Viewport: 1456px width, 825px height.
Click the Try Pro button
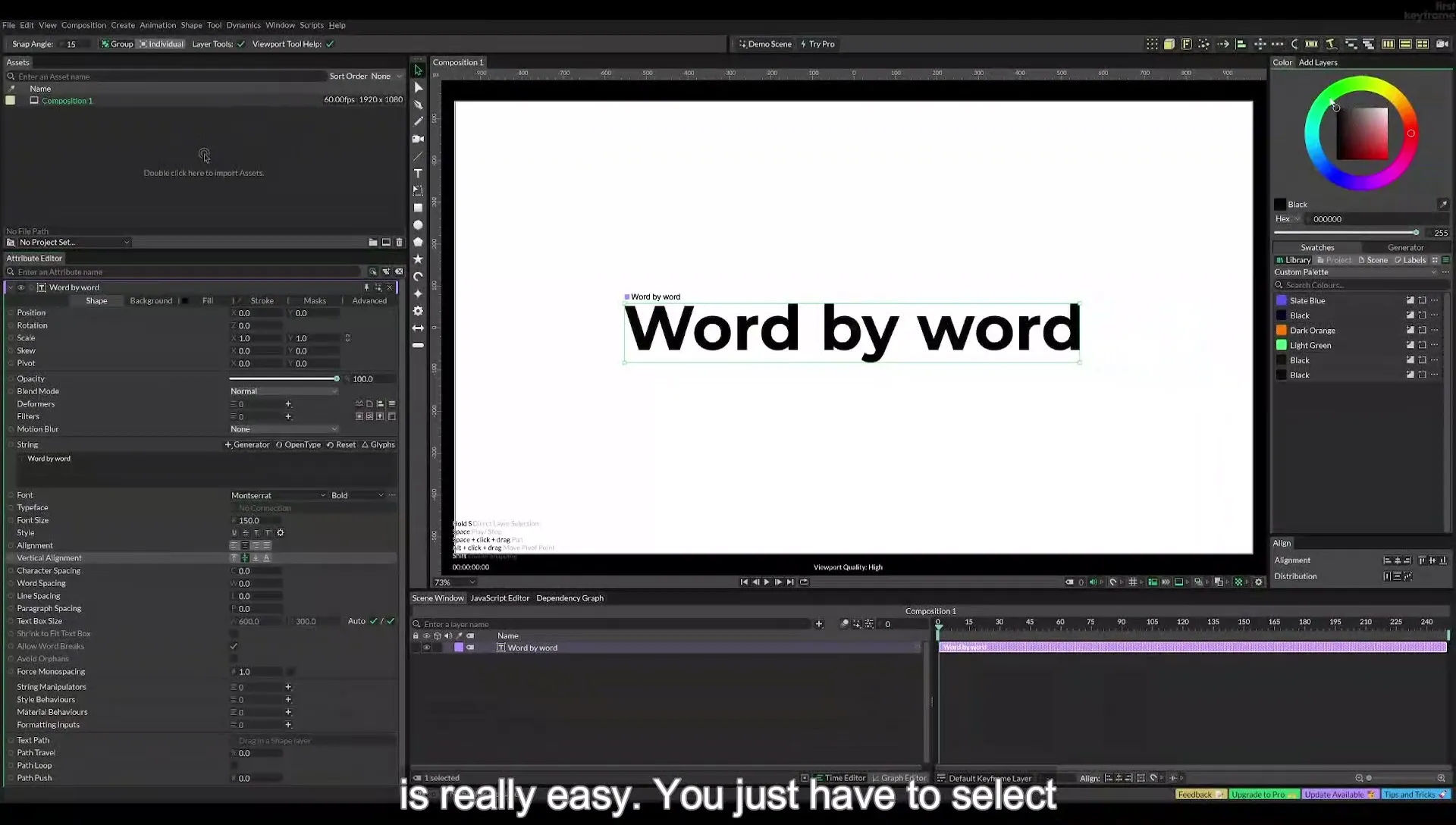pos(817,44)
